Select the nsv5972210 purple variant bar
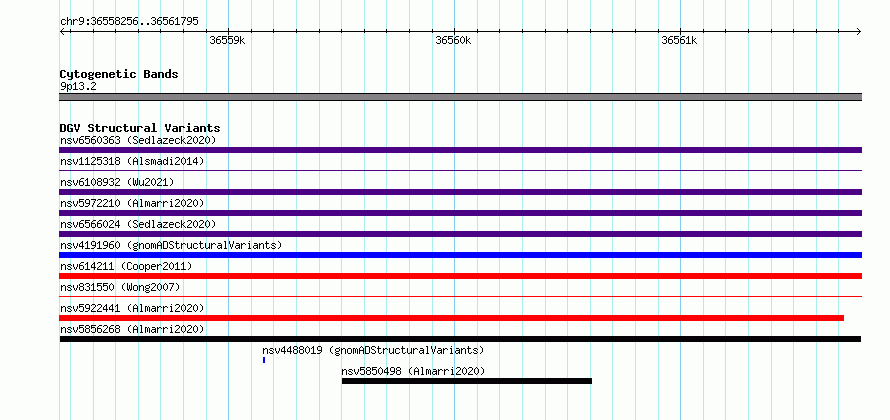This screenshot has height=420, width=890. coord(460,213)
